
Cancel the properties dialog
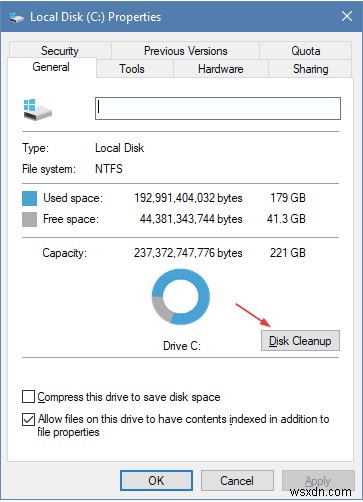(237, 481)
